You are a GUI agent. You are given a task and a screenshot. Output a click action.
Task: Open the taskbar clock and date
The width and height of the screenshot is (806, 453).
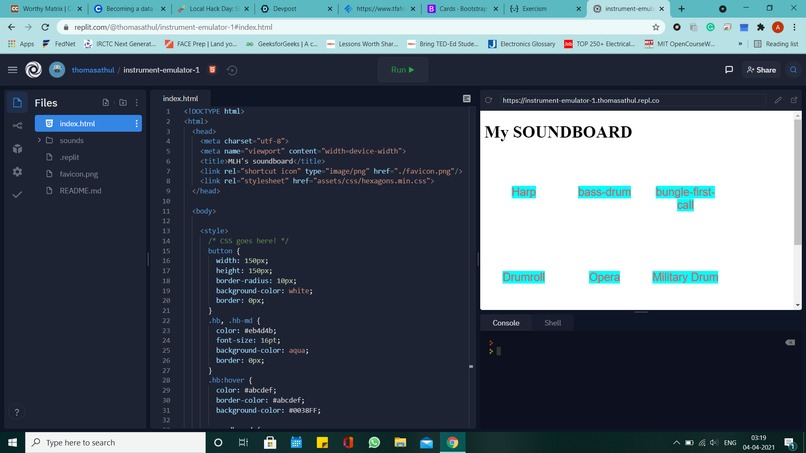[x=758, y=442]
